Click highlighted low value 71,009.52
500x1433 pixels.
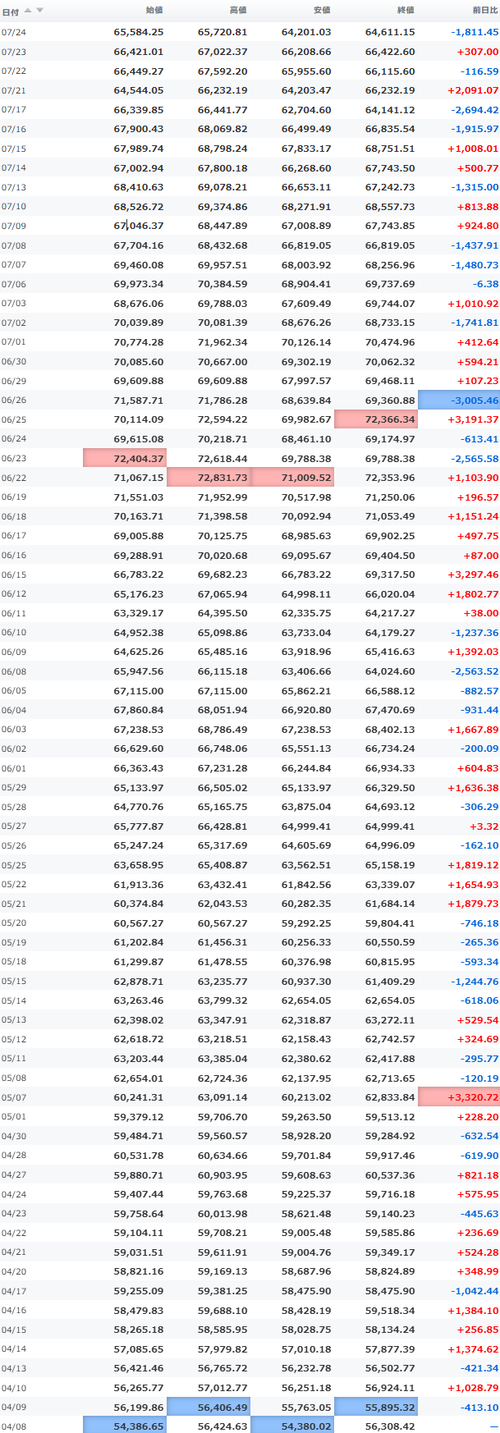coord(292,477)
